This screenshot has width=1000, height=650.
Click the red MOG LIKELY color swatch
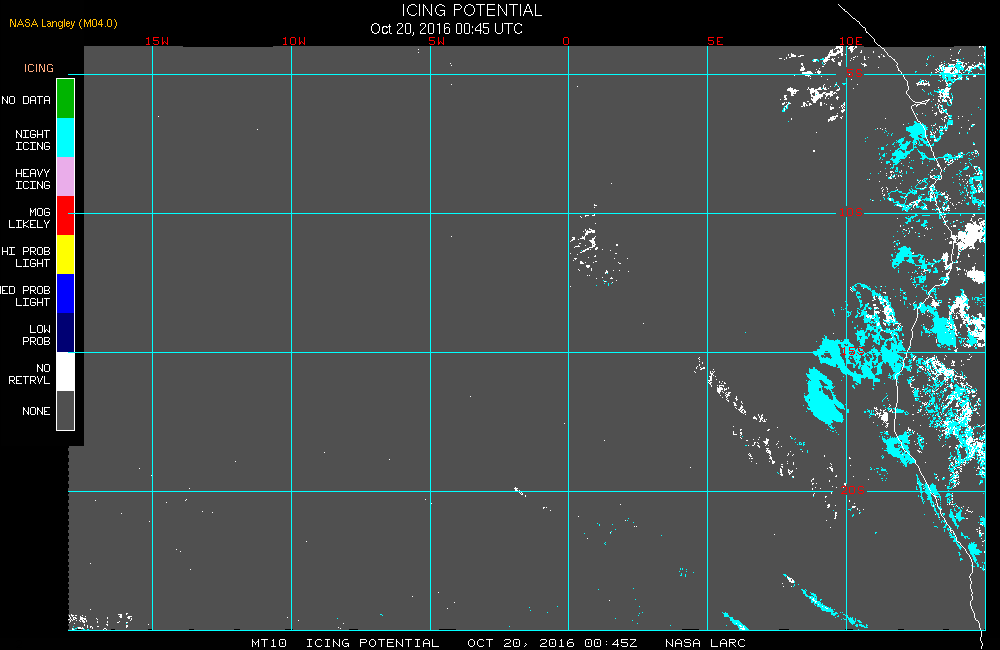66,216
